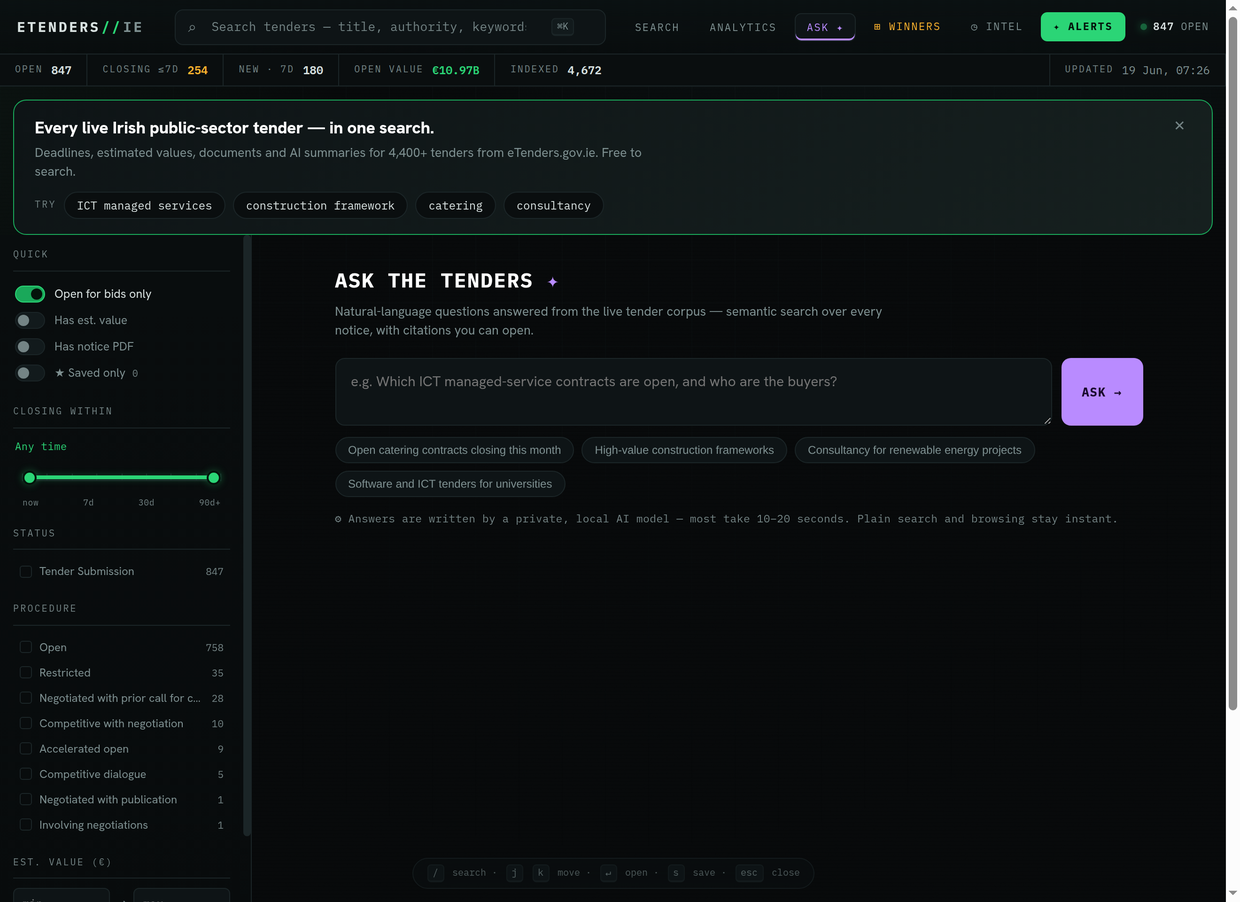
Task: Click the NEW · 7D 180 stat
Action: pos(281,70)
